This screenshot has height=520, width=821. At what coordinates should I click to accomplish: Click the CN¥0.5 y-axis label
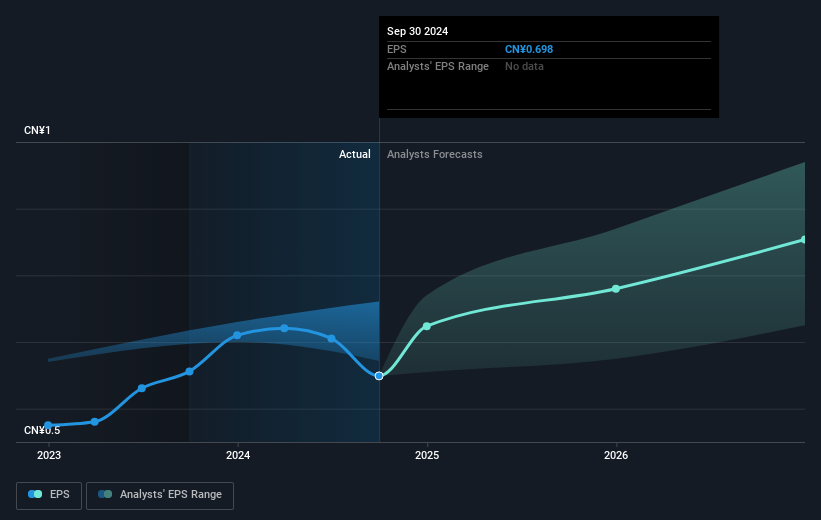42,430
